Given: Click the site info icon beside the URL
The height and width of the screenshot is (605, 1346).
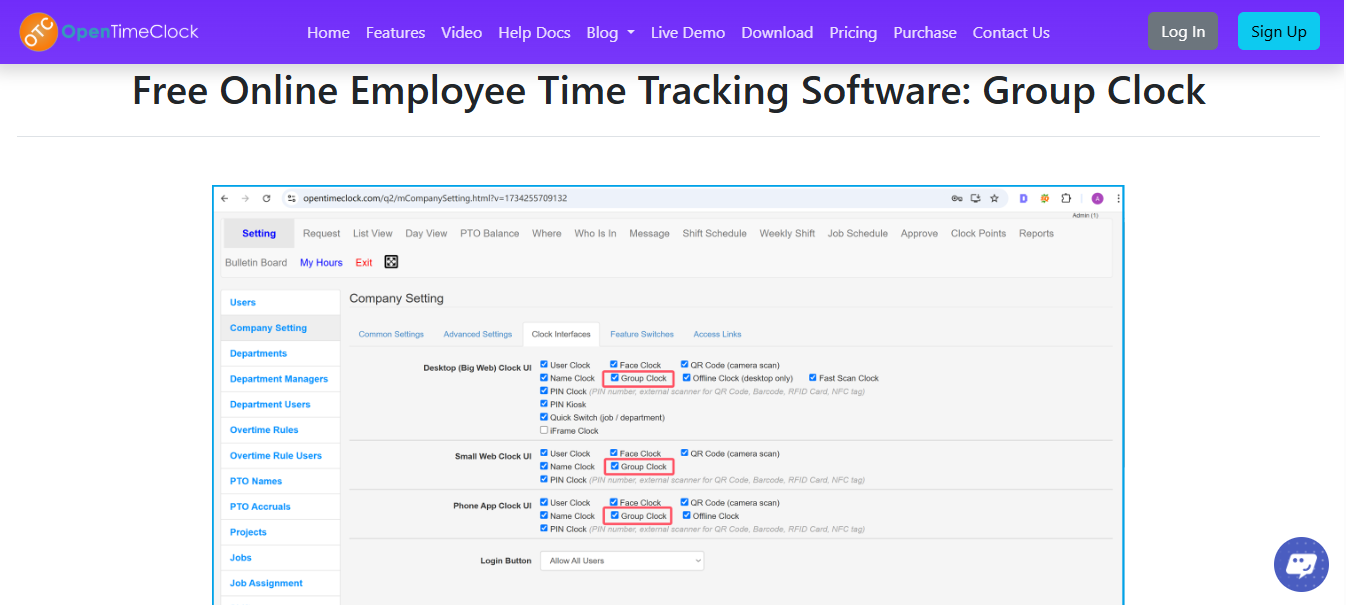Looking at the screenshot, I should (x=292, y=198).
